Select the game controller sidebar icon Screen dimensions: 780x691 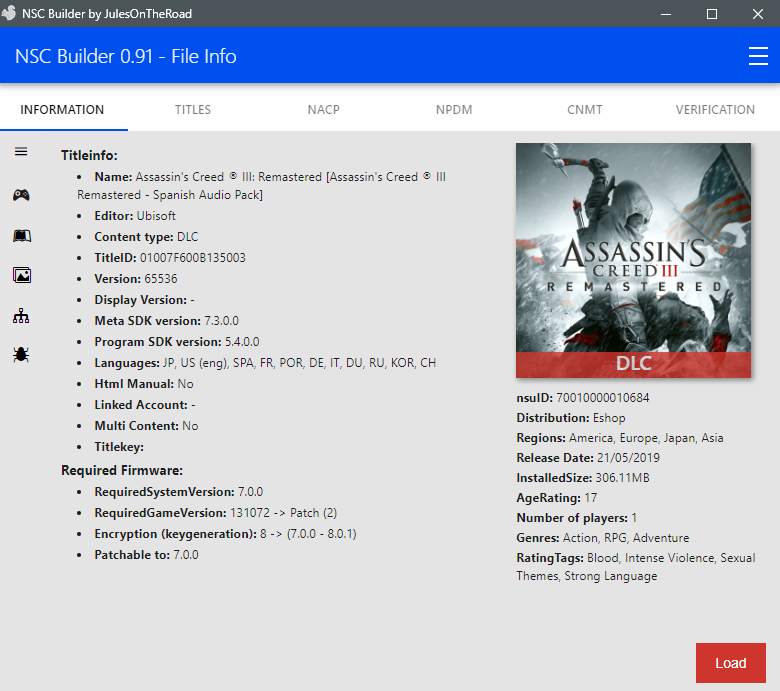click(x=21, y=195)
